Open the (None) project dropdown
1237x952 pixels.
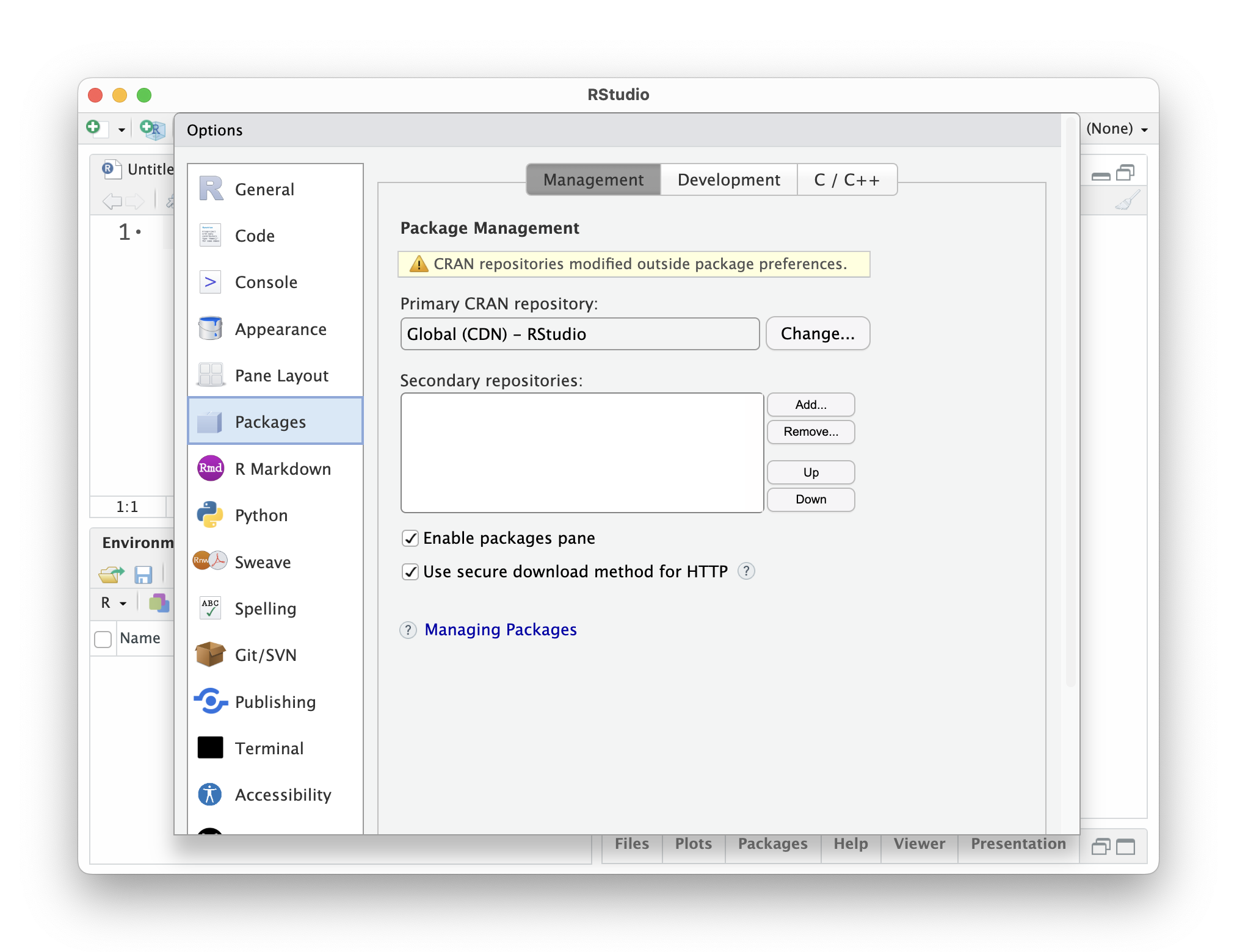1117,129
